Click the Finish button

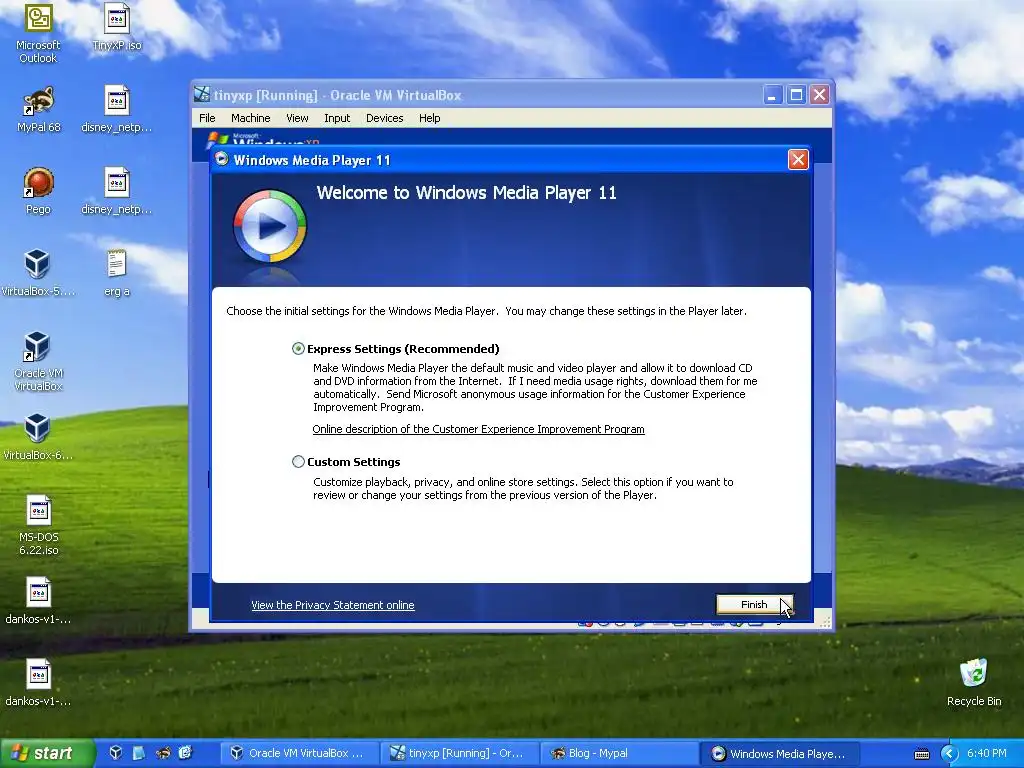[x=754, y=605]
